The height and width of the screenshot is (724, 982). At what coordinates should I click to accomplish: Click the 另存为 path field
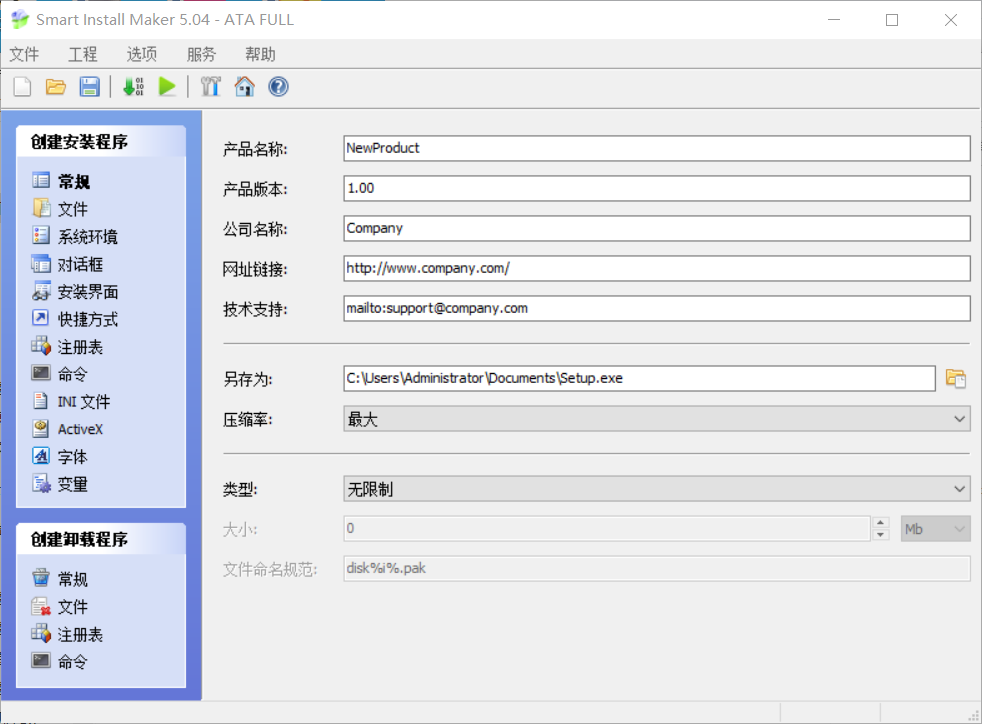click(x=639, y=378)
